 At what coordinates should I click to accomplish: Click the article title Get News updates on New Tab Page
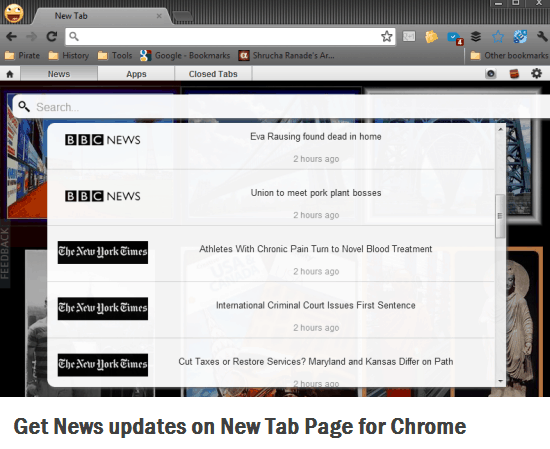240,427
